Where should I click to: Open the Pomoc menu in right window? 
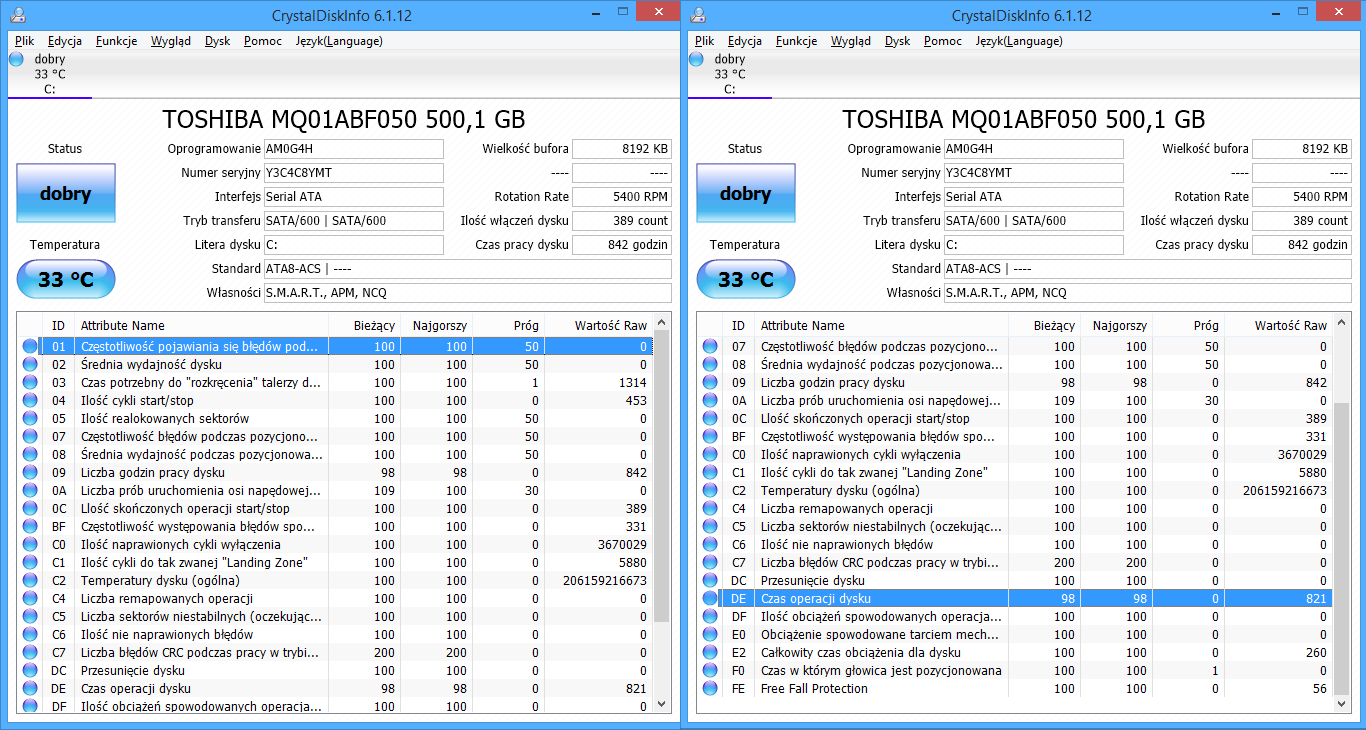(x=943, y=41)
